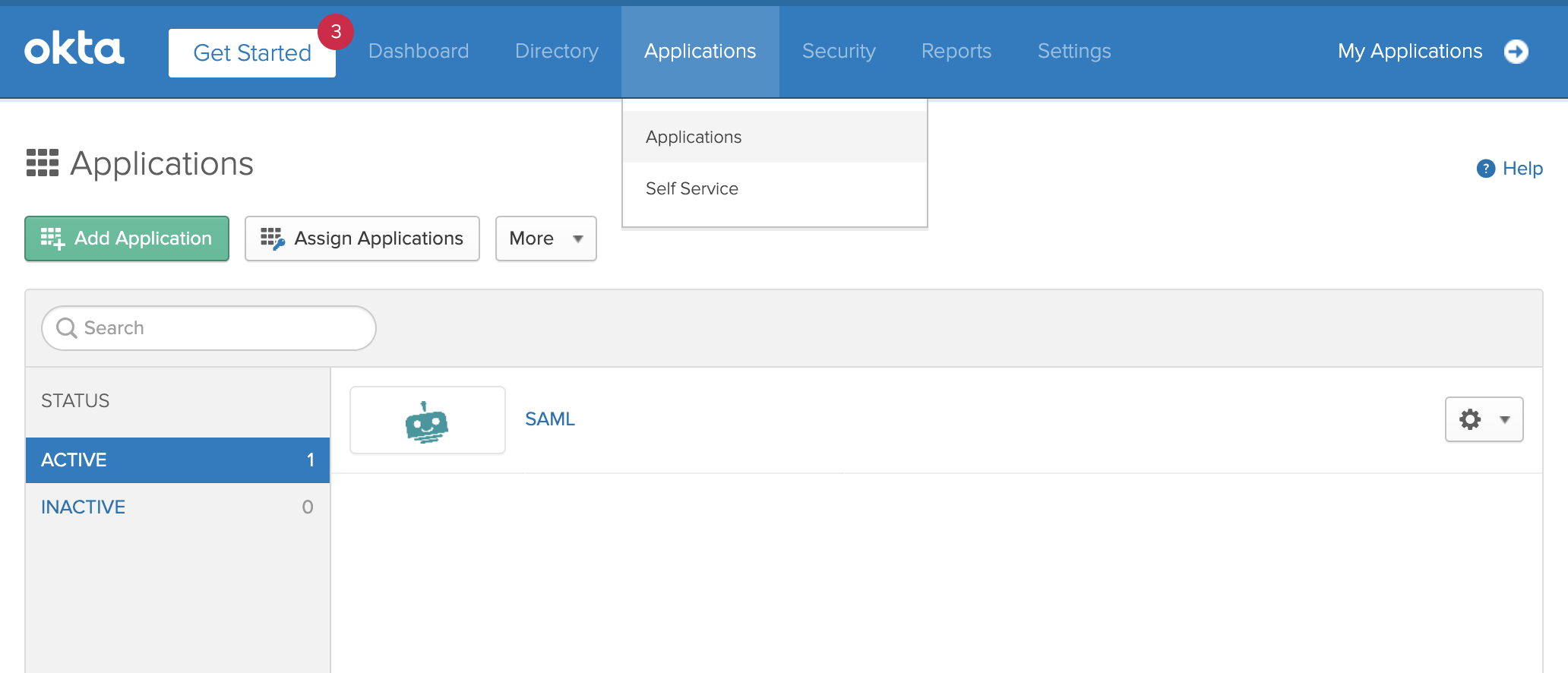Click the Applications grid icon beside heading
This screenshot has width=1568, height=673.
pos(43,163)
